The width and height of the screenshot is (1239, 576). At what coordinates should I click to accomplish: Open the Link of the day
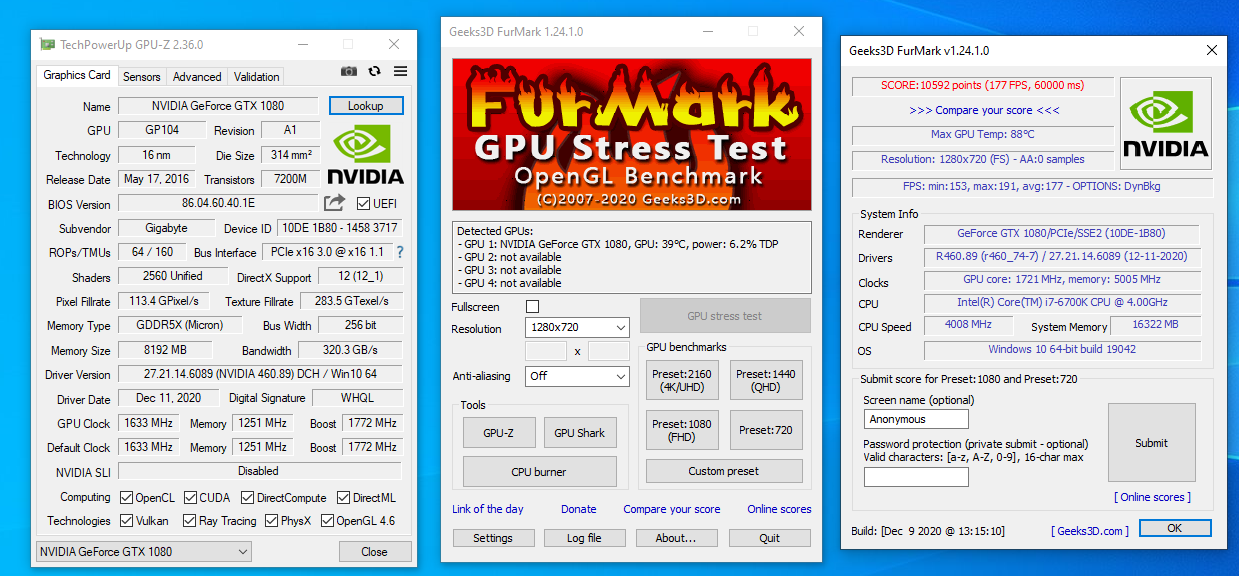pos(488,509)
